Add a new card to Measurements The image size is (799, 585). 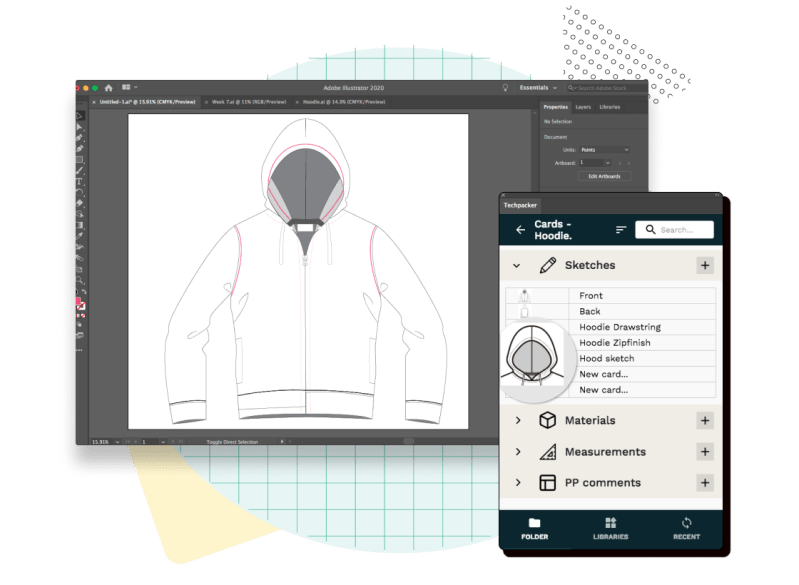[705, 451]
